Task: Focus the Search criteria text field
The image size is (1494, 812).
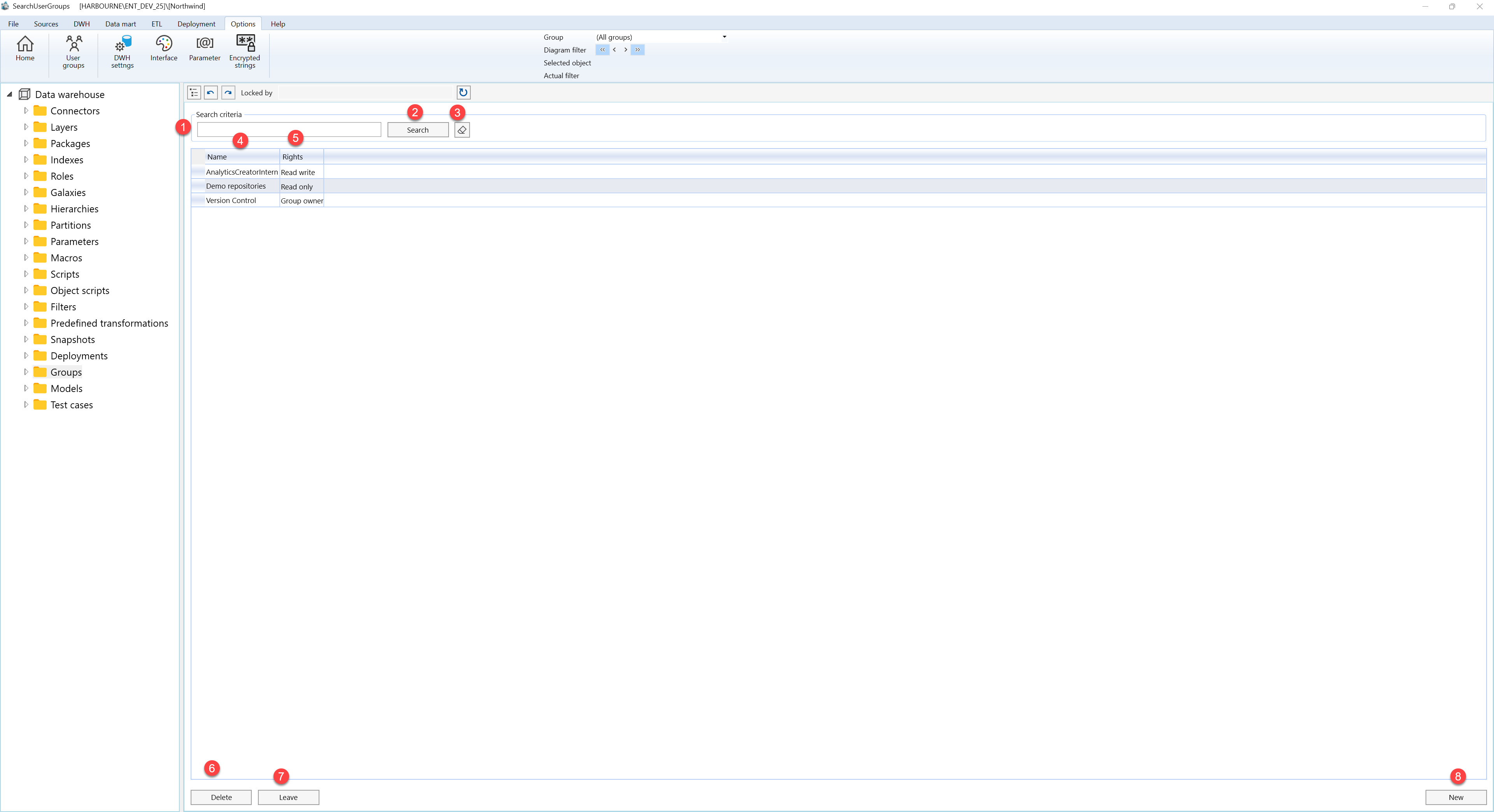Action: (289, 130)
